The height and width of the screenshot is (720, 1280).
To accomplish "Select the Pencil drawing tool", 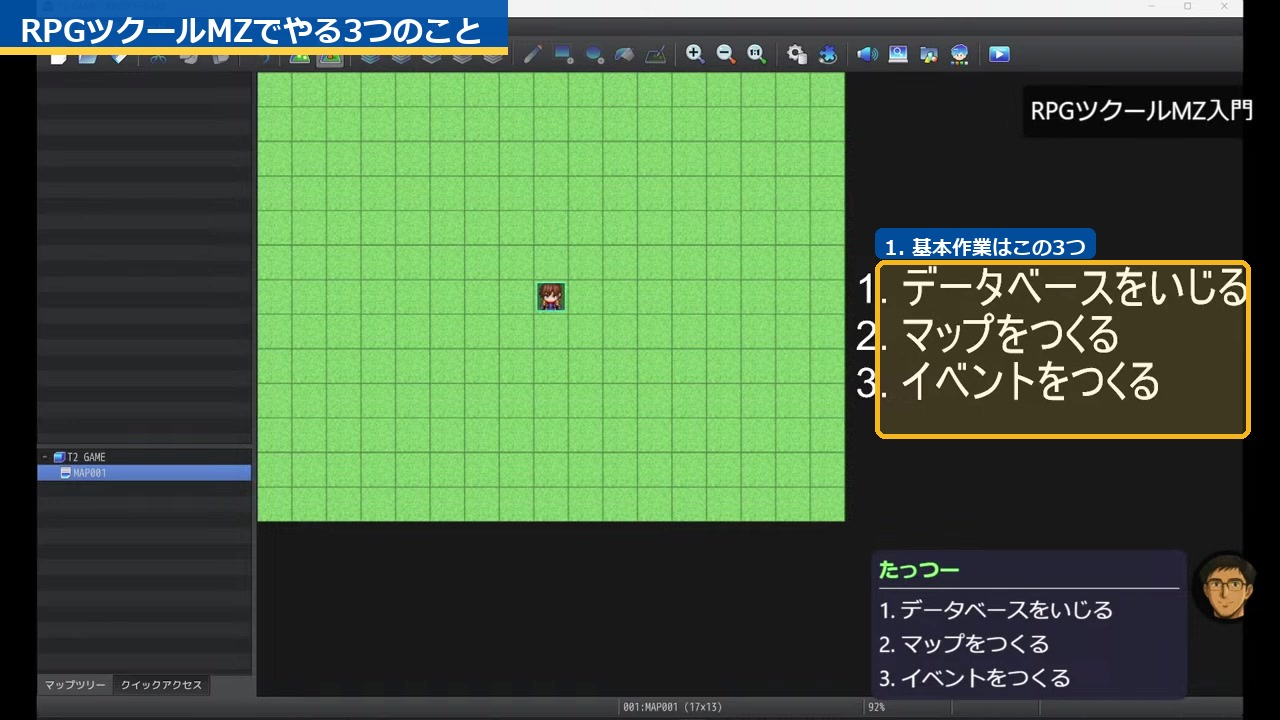I will click(x=533, y=55).
